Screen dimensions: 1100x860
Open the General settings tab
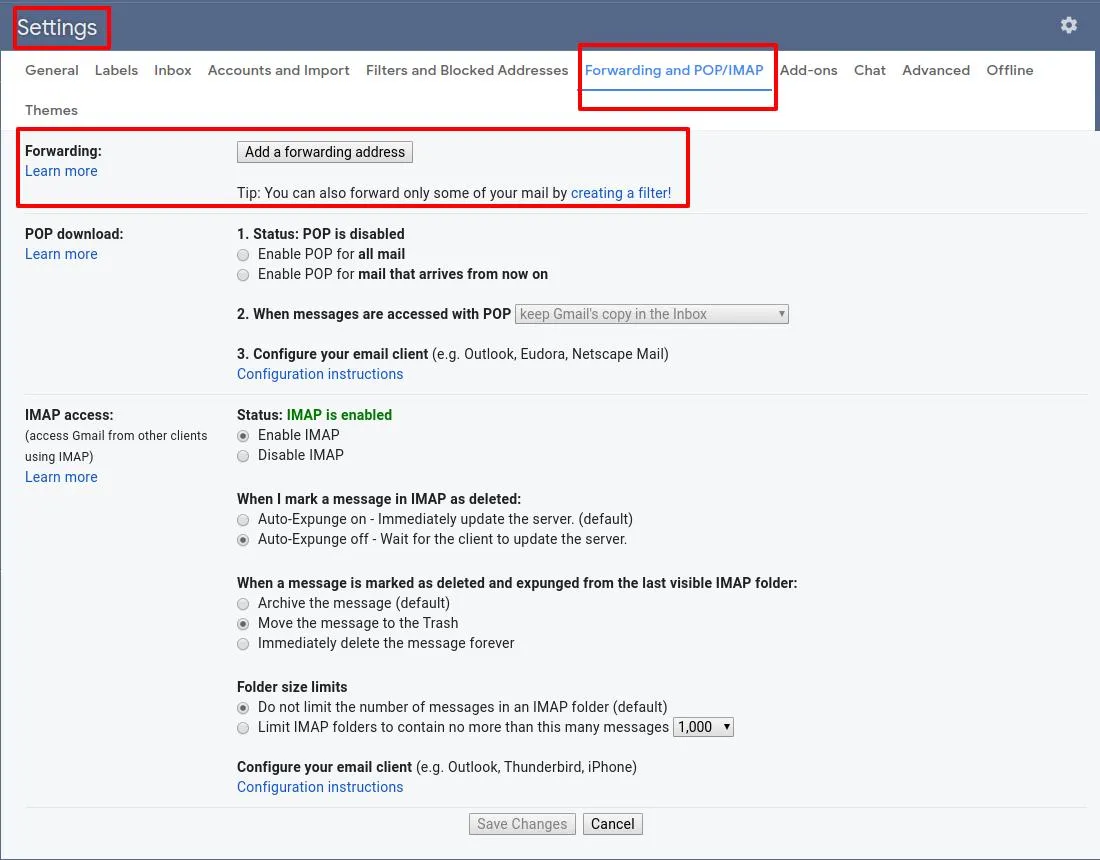[52, 70]
